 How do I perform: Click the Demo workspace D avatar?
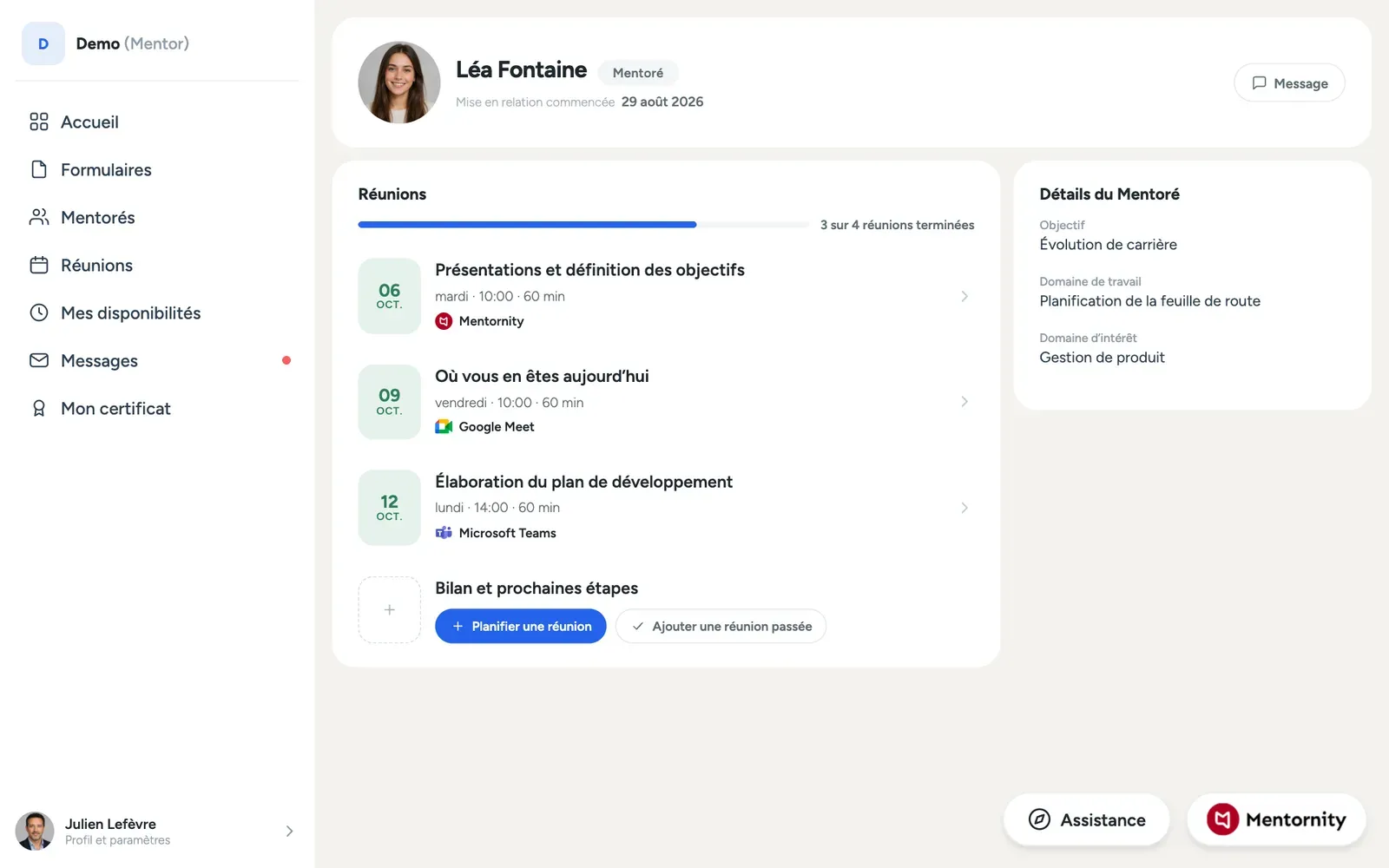point(43,43)
